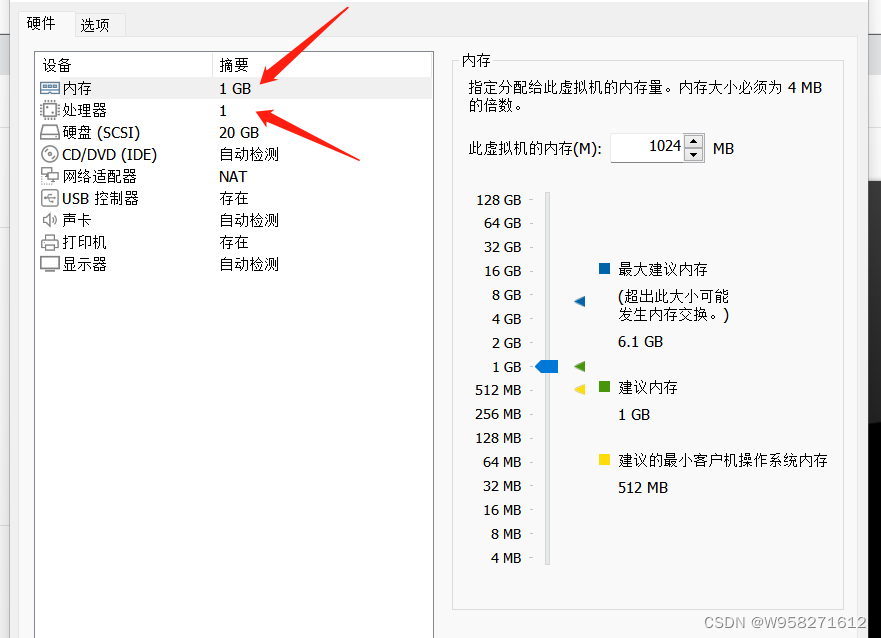Select the CD/DVD (IDE) row label
Viewport: 881px width, 638px height.
[110, 154]
